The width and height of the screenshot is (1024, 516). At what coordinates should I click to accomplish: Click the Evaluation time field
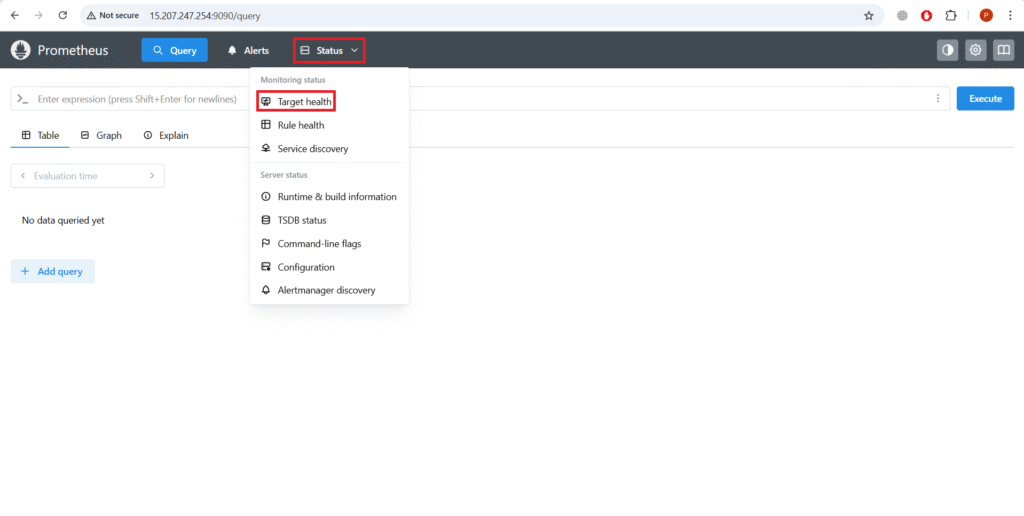tap(88, 176)
